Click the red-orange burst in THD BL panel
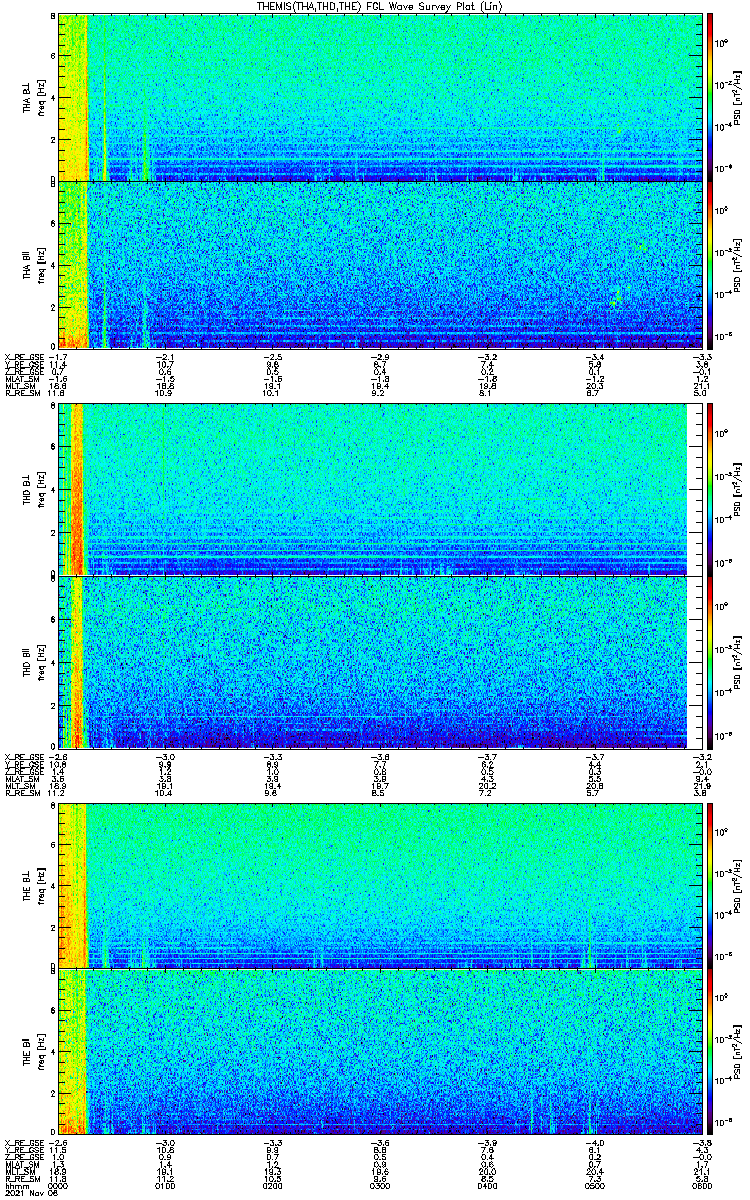 point(78,491)
